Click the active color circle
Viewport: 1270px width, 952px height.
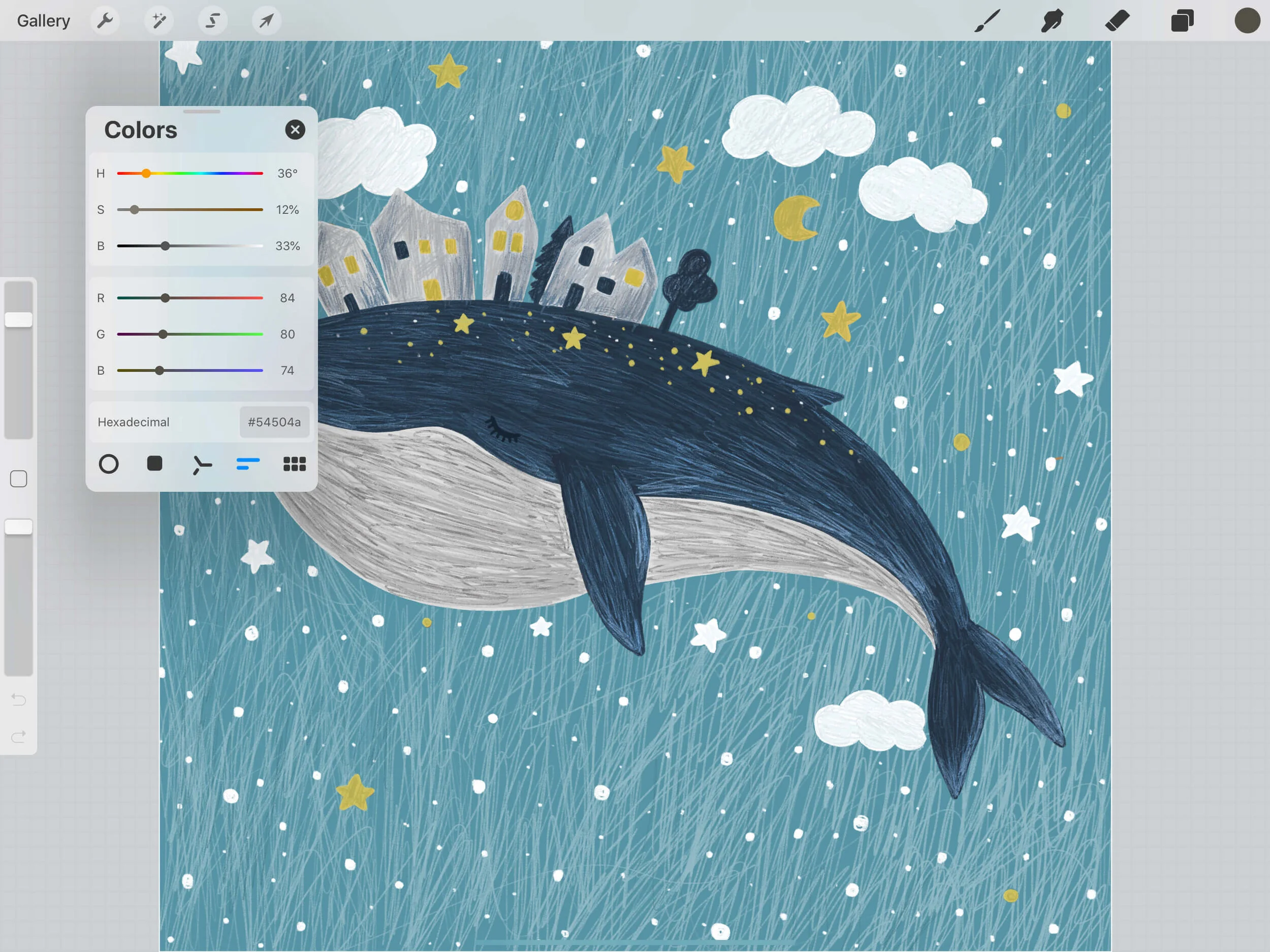click(x=1247, y=21)
